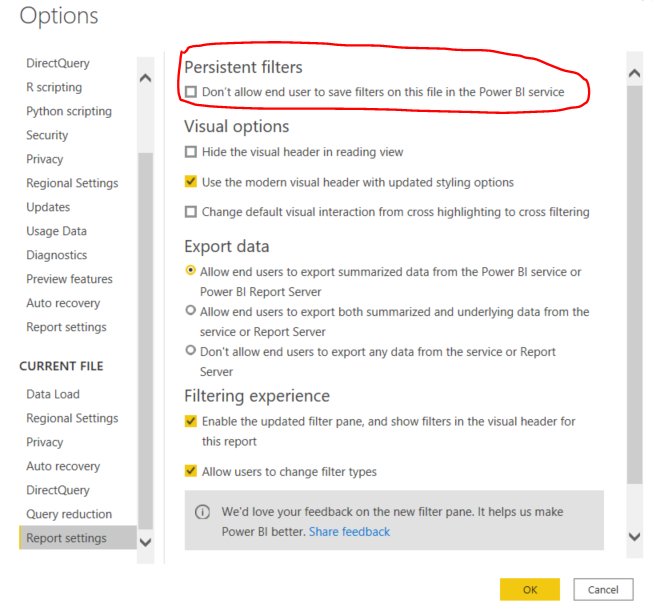
Task: Click the sidebar scroll up arrow
Action: tap(146, 78)
